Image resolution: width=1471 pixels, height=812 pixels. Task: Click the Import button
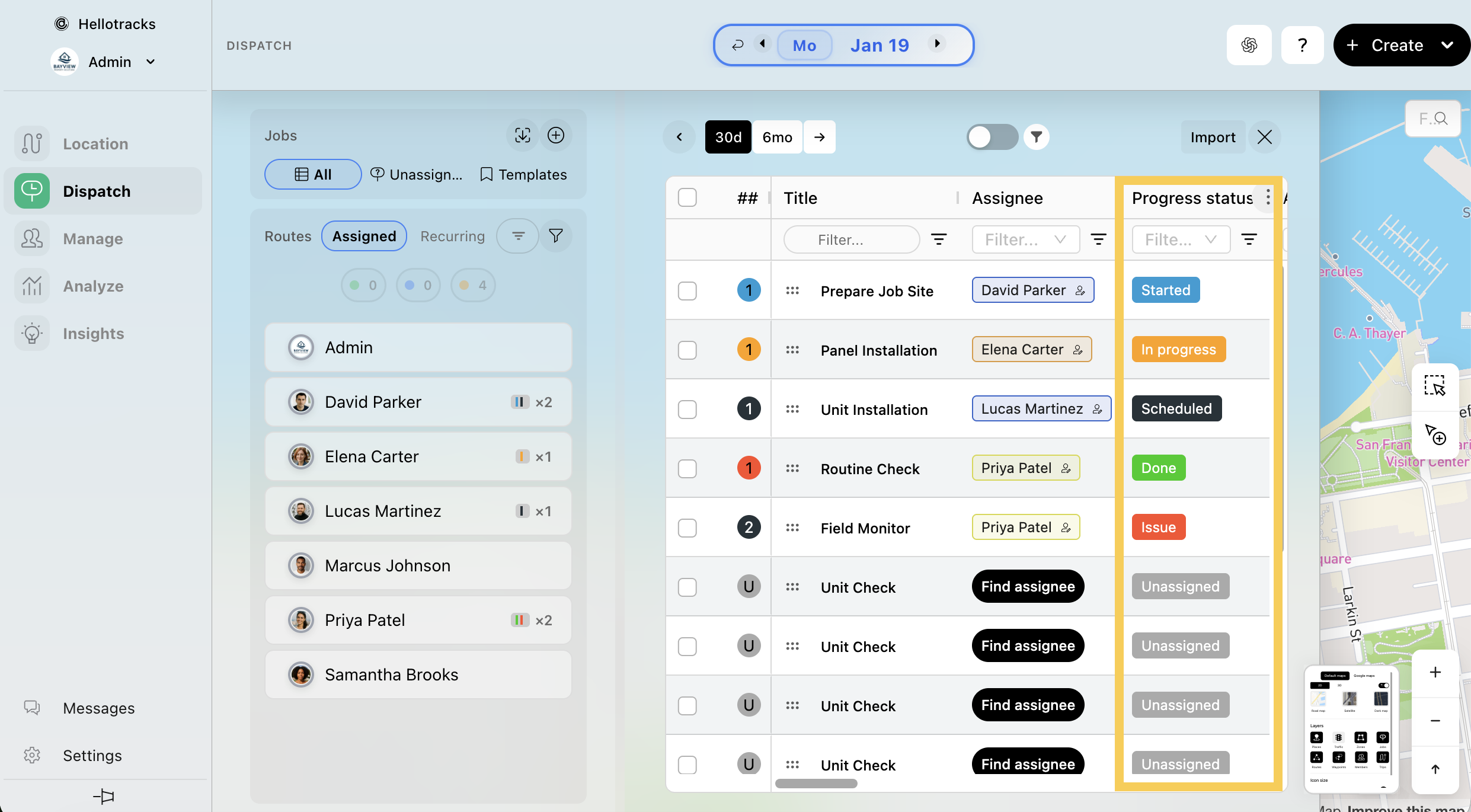point(1213,137)
